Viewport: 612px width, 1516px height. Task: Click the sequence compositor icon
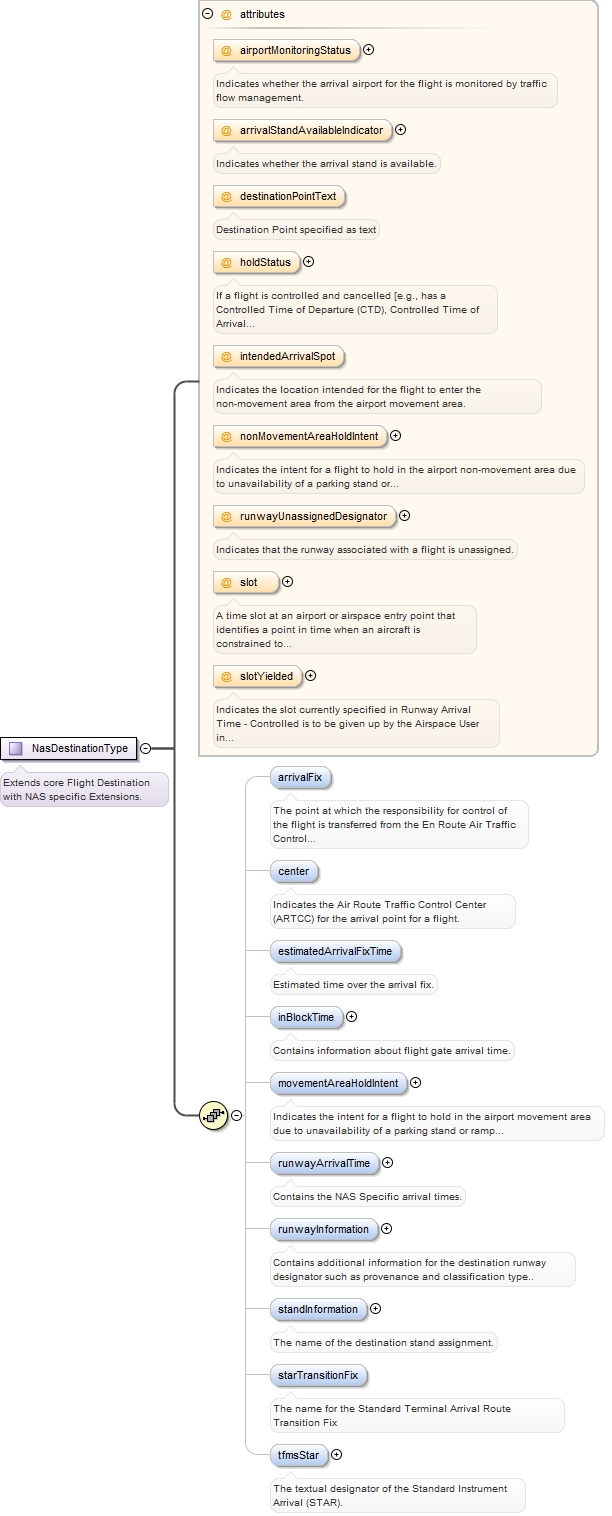coord(213,1115)
